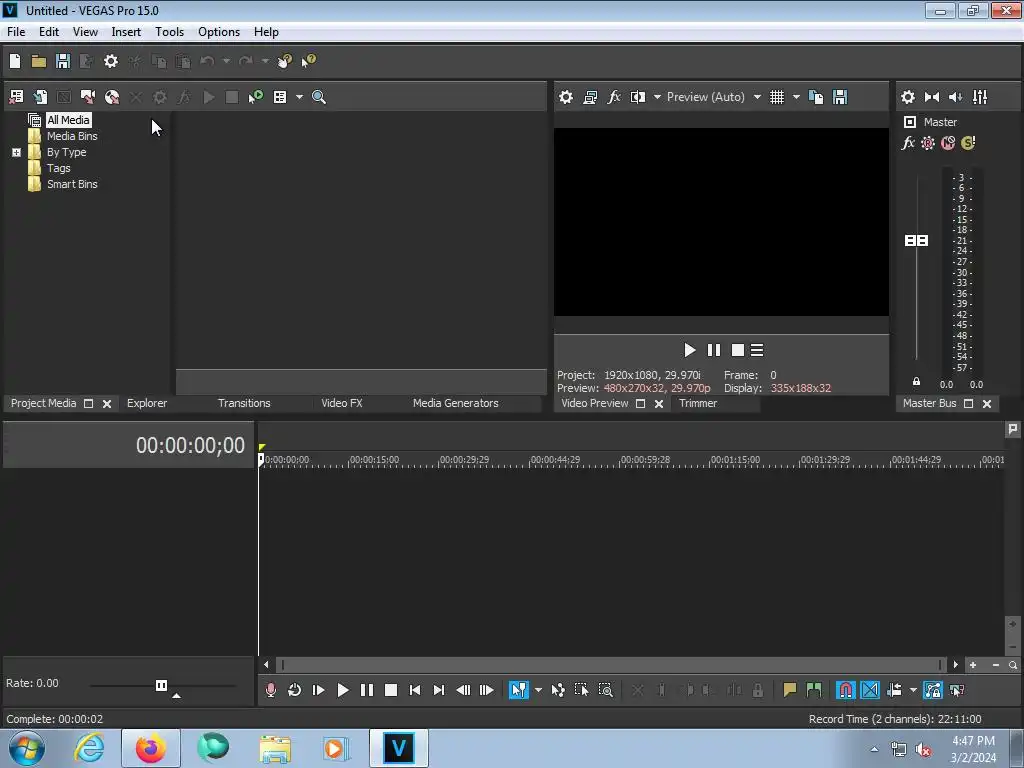Click the playback Rate slider handle
The height and width of the screenshot is (768, 1024).
point(161,685)
